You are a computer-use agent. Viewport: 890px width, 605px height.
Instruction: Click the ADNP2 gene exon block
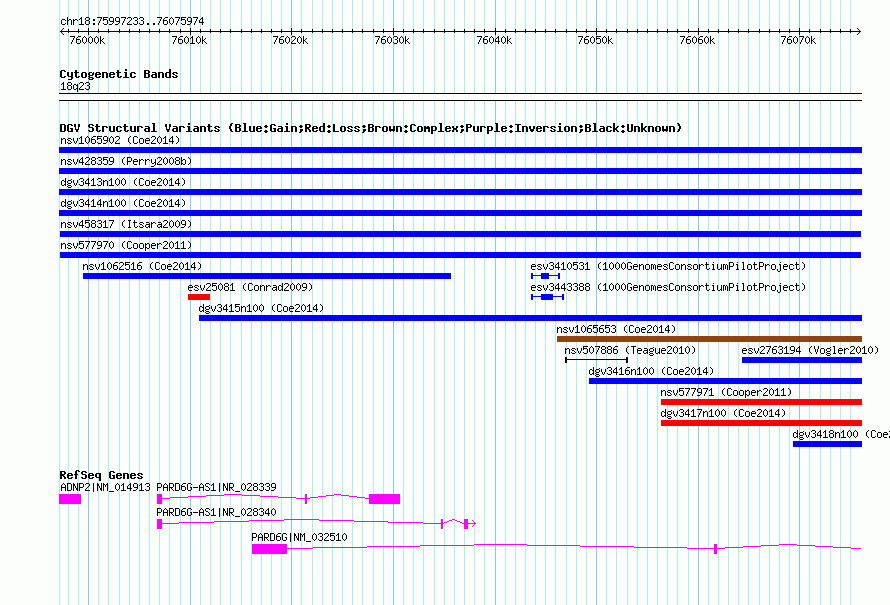click(x=70, y=499)
